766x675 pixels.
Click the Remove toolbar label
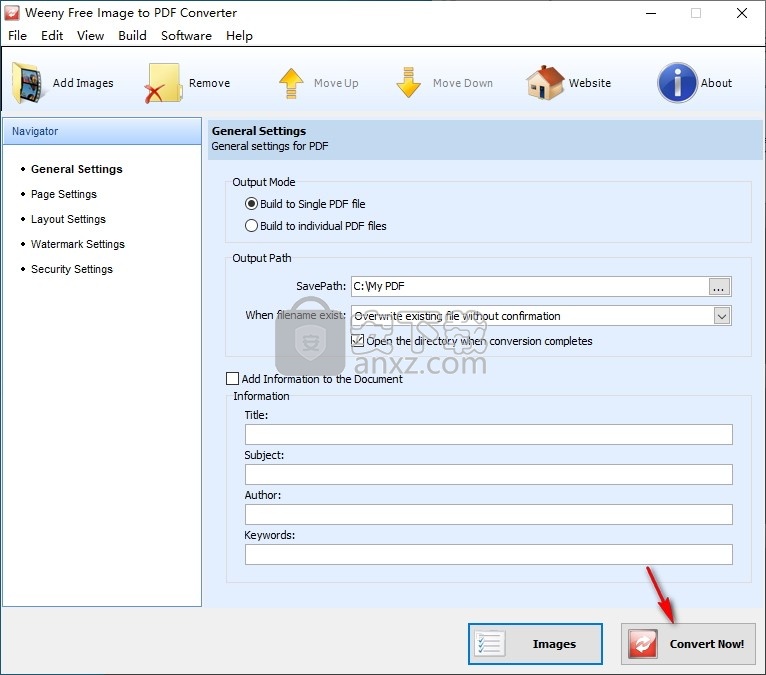tap(210, 83)
